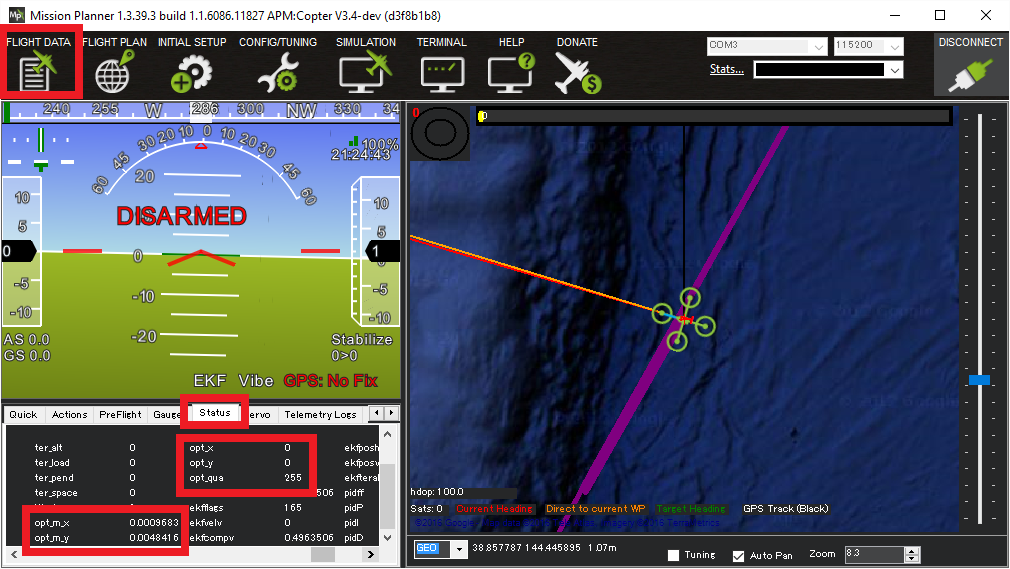Uncheck the Auto Pan checkbox

tap(739, 555)
